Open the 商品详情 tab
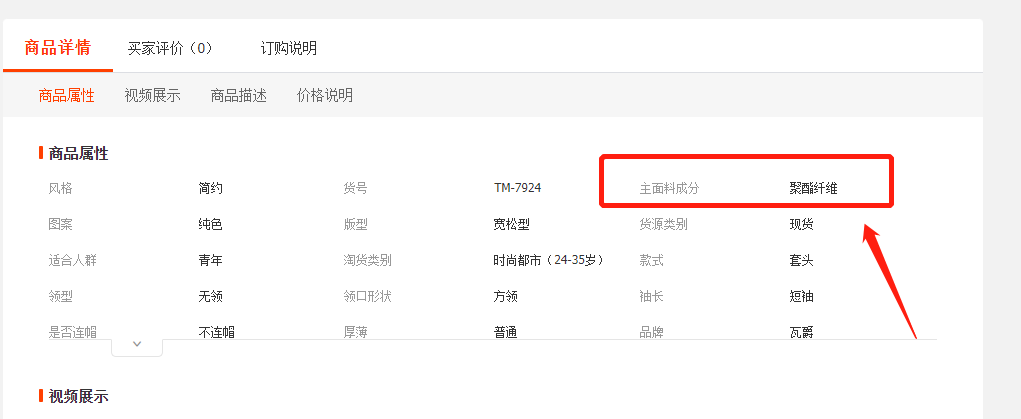 (x=57, y=48)
